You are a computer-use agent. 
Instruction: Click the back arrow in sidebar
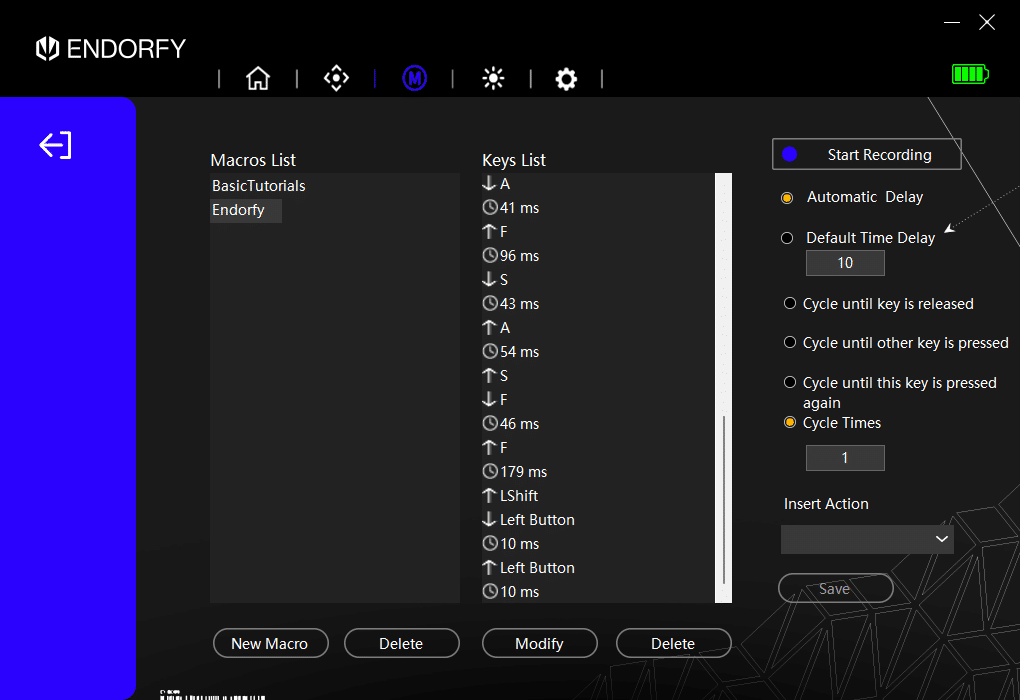click(55, 146)
